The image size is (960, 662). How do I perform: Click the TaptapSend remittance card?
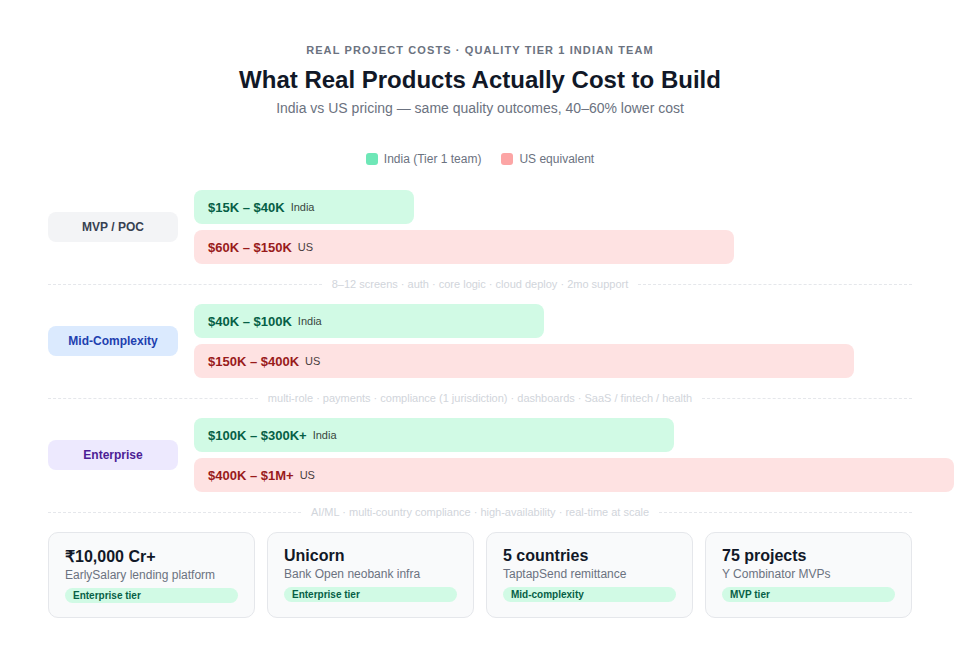pos(589,575)
